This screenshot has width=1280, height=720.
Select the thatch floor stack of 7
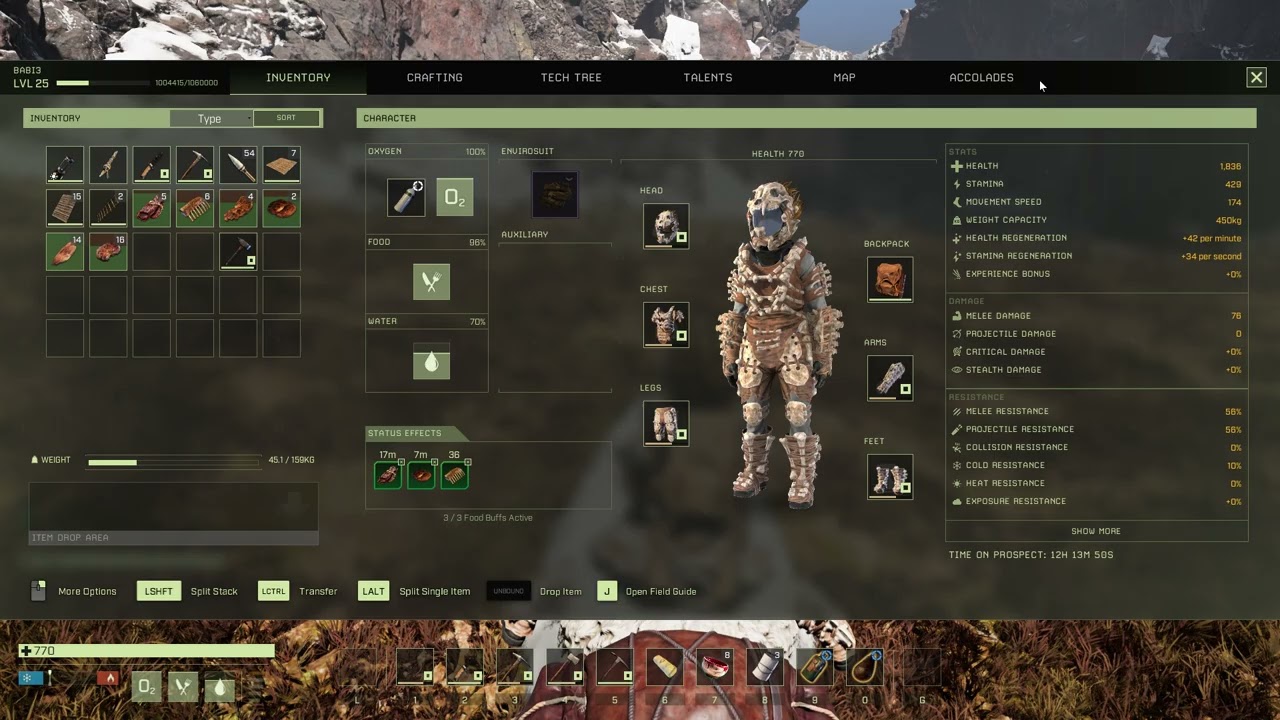281,165
